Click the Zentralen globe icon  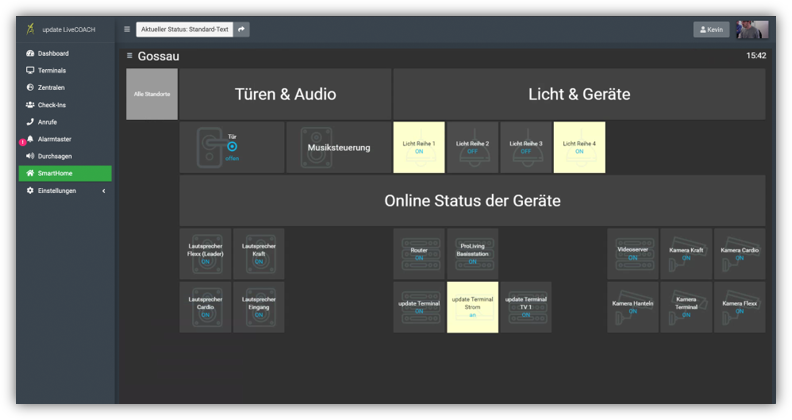click(x=30, y=87)
